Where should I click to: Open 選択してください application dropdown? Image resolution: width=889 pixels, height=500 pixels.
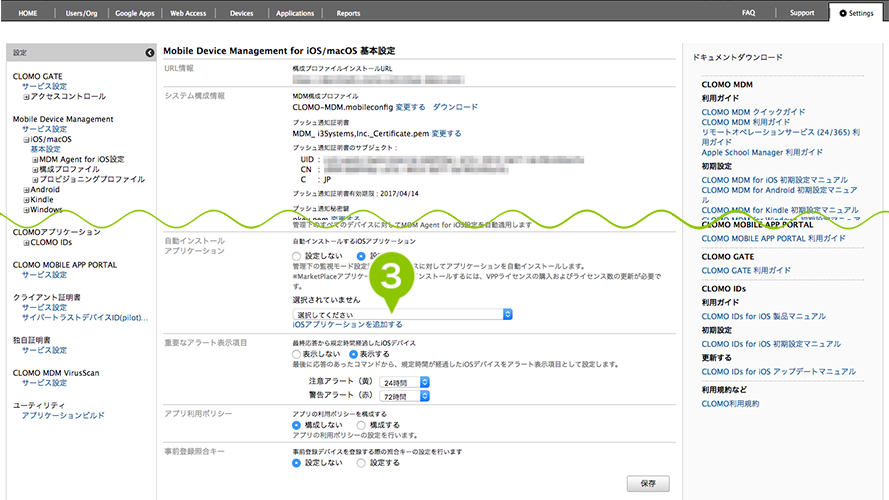pos(402,314)
